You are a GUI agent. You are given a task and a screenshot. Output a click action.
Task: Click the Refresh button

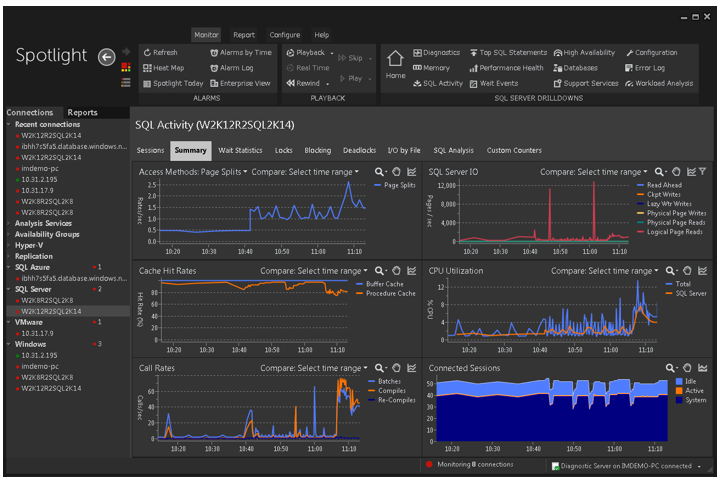coord(160,52)
